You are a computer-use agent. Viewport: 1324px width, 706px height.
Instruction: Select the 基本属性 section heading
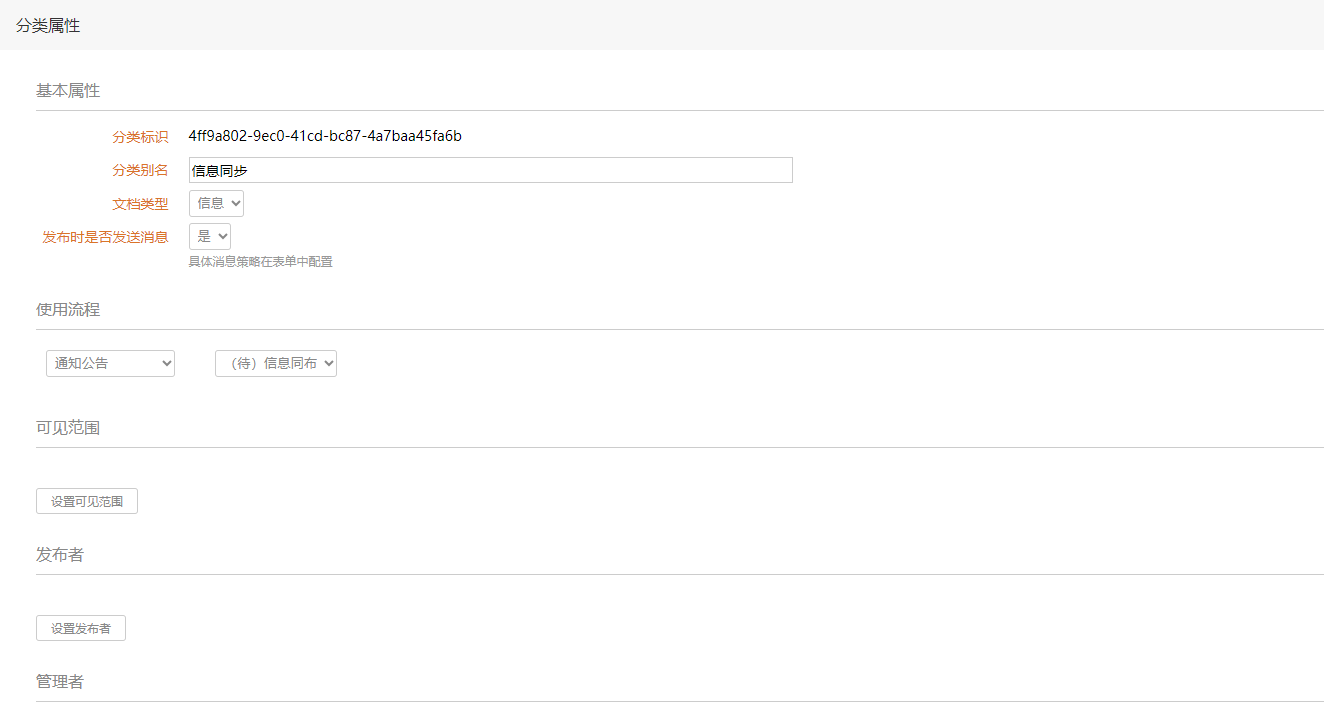pos(68,90)
